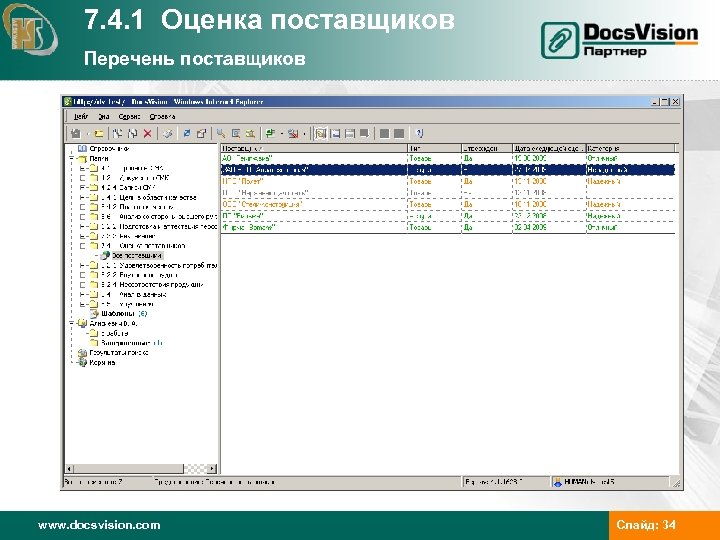Sort by the Категория column header
Image resolution: width=720 pixels, height=540 pixels.
coord(630,148)
